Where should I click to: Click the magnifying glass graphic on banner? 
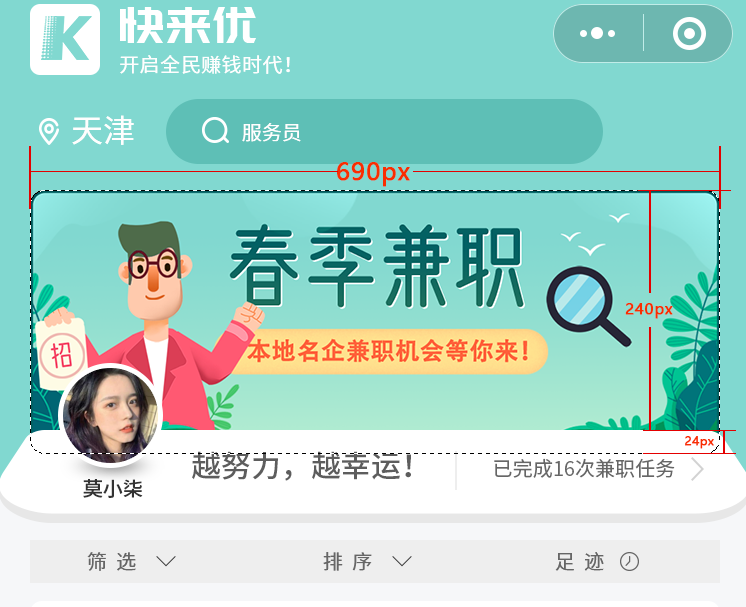coord(589,306)
